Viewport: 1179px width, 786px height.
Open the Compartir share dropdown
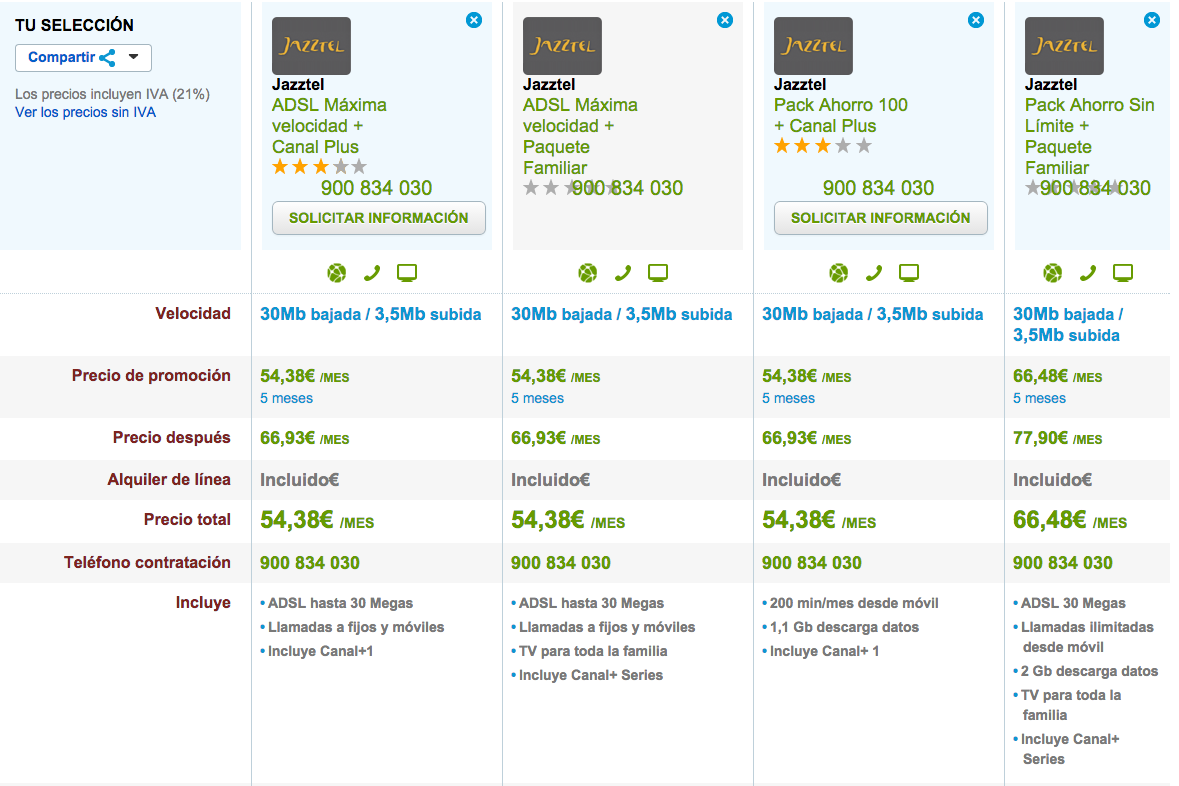pos(83,58)
